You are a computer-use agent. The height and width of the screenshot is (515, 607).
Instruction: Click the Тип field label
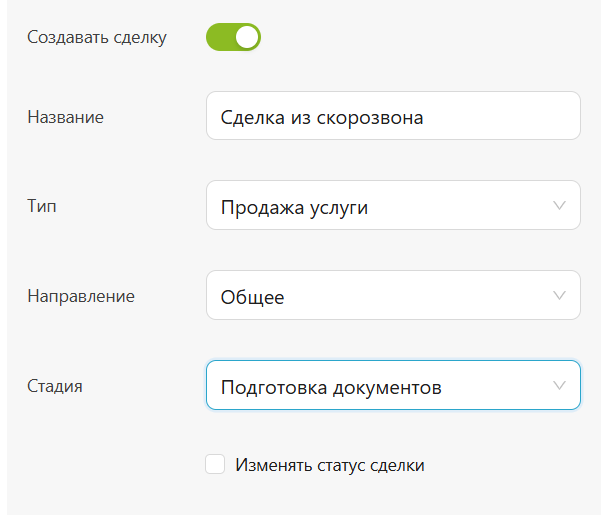tap(41, 206)
